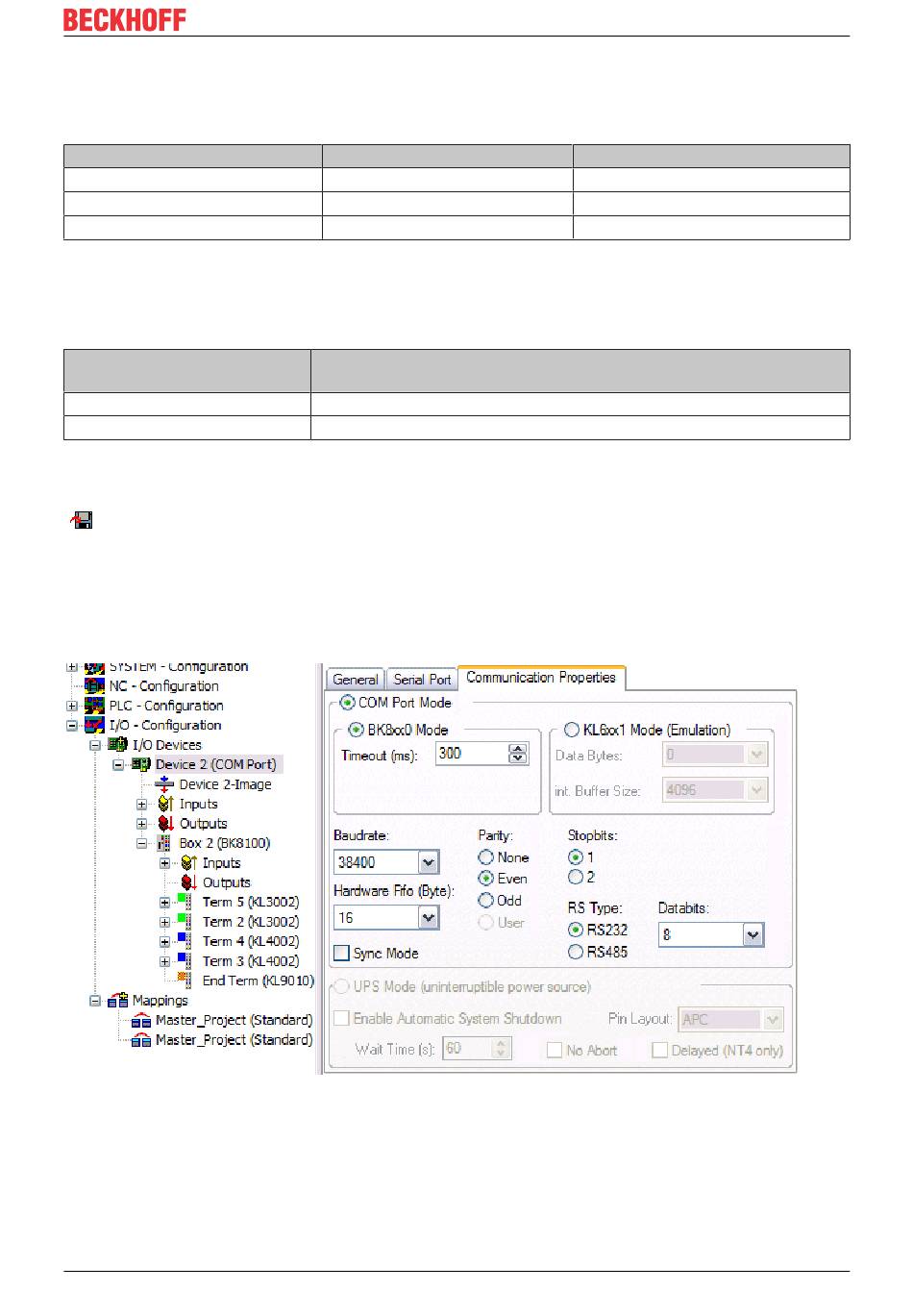Click the blue Term 3 (KL4002) terminal icon
Screen dimensions: 913x1316
coord(183,961)
